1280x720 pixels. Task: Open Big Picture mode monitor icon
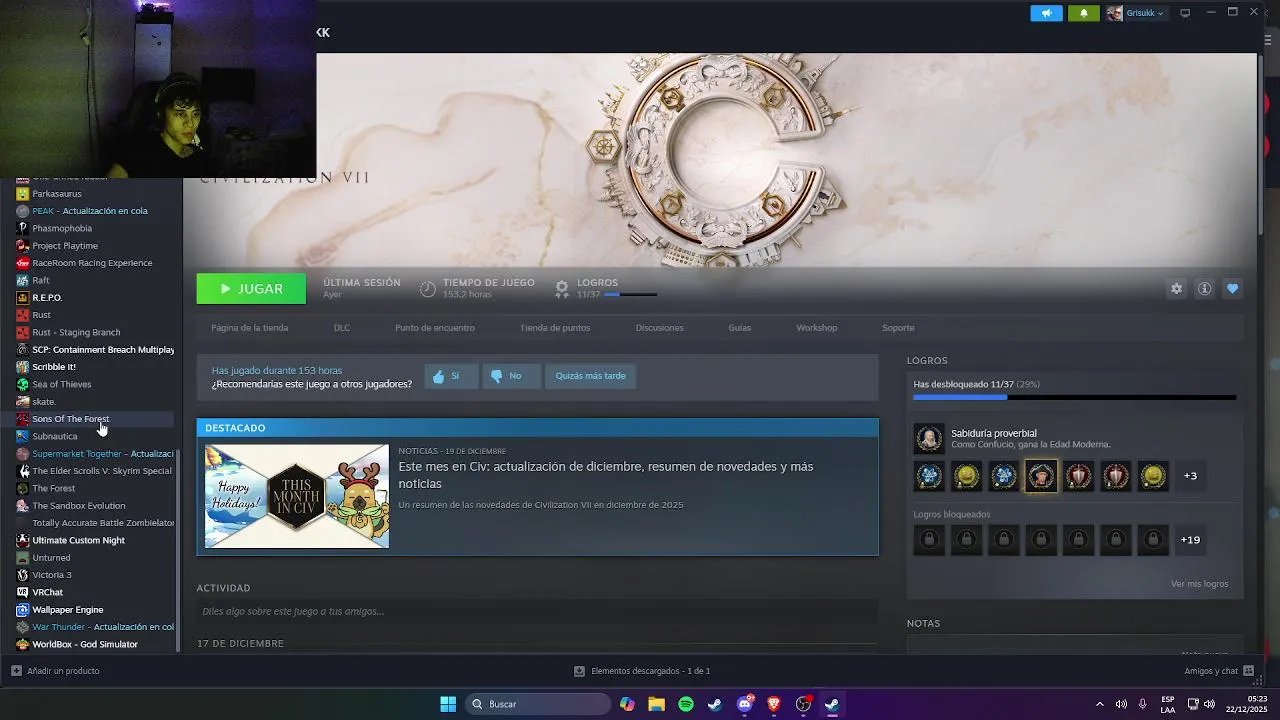point(1185,13)
